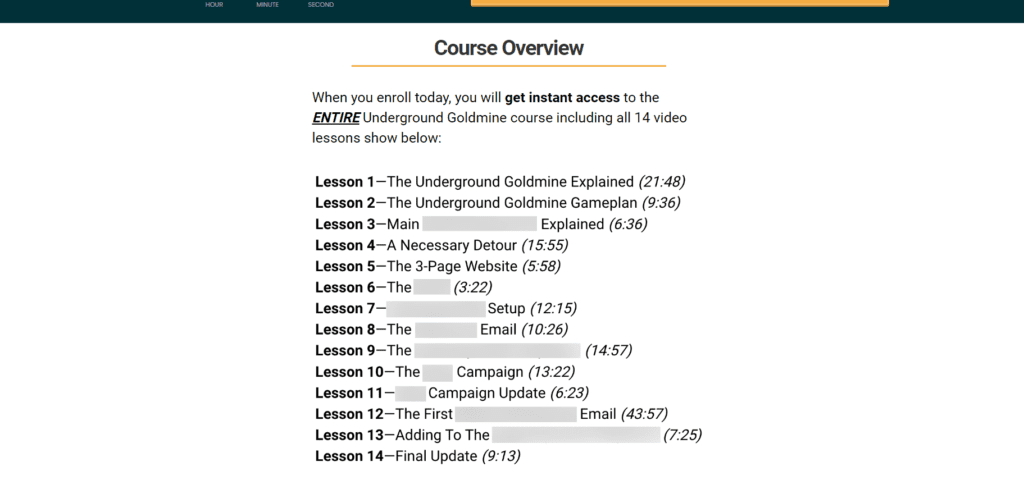Click the Lesson 9 entry lasting 14:57
This screenshot has height=480, width=1024.
coord(473,351)
